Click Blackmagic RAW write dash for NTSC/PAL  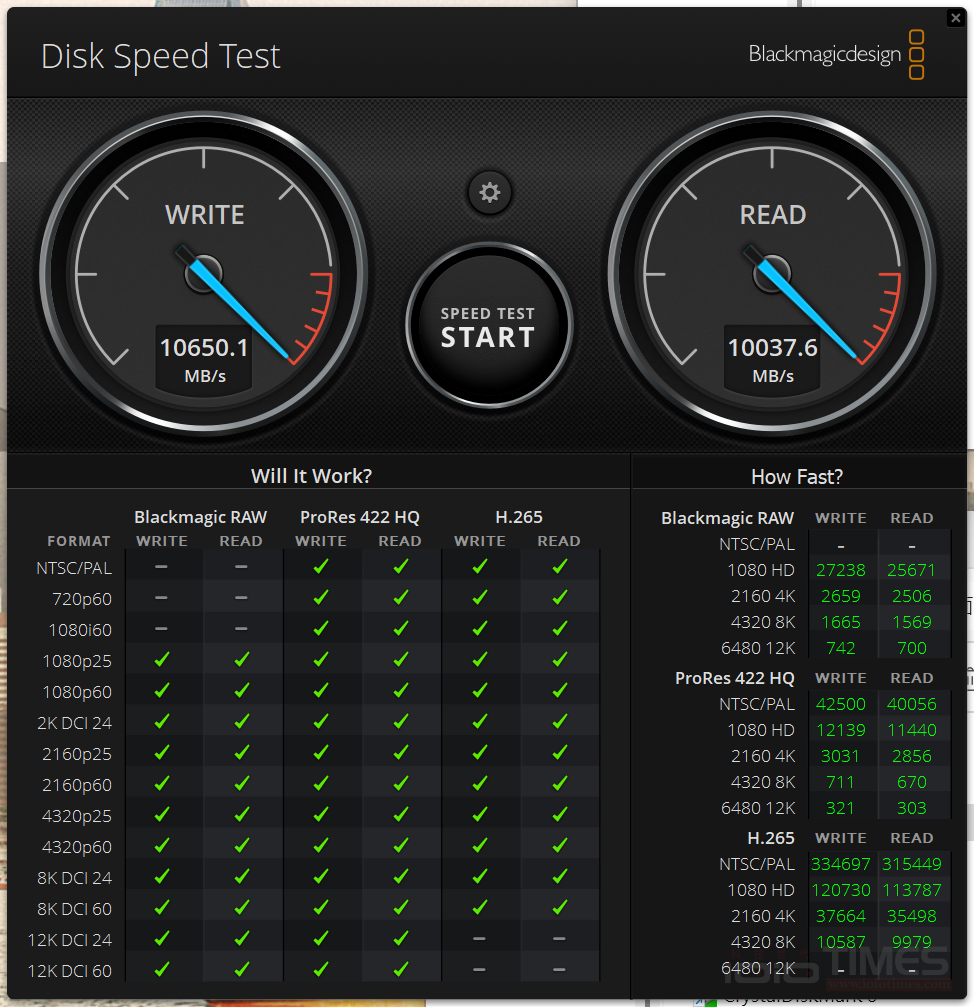[x=161, y=566]
